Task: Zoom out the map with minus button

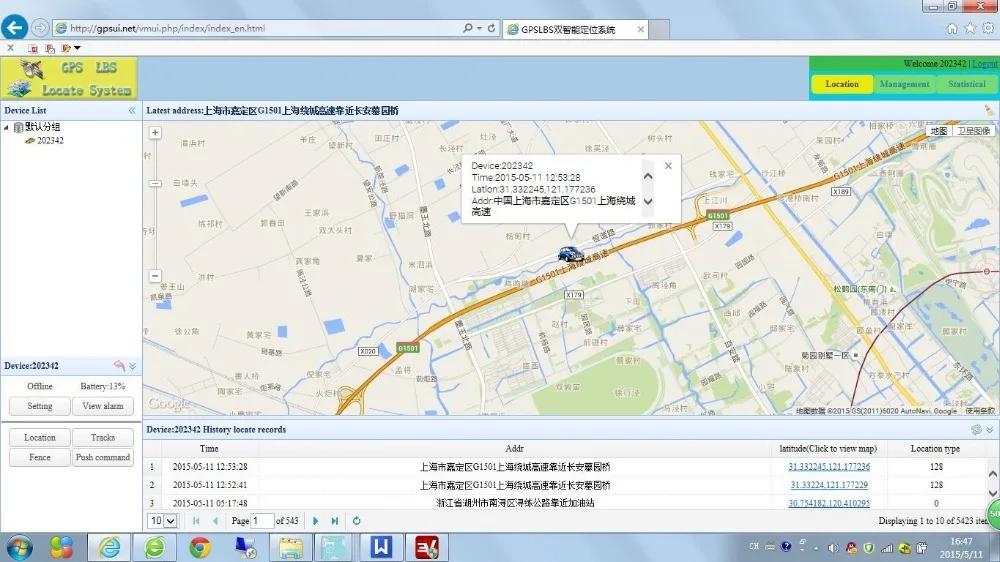Action: pyautogui.click(x=155, y=276)
